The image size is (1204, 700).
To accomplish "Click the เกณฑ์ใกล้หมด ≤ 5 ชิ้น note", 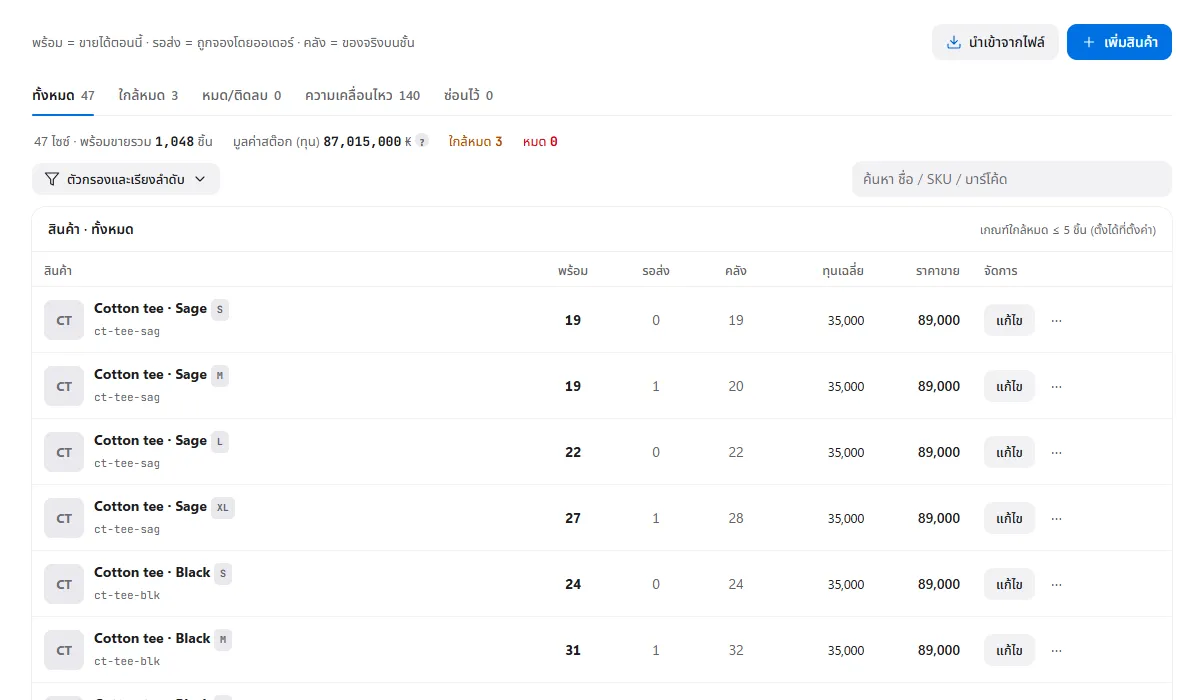I will [1068, 230].
